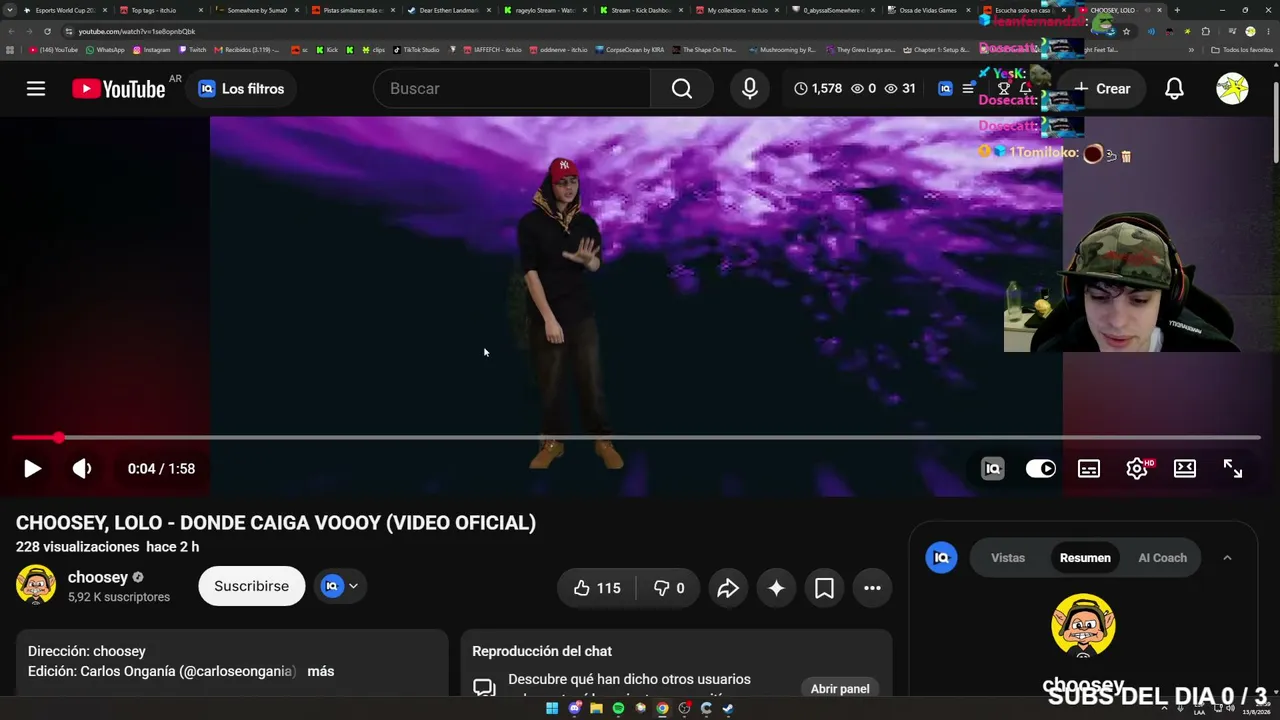Viewport: 1280px width, 720px height.
Task: Open the Kick bookmark
Action: 326,49
